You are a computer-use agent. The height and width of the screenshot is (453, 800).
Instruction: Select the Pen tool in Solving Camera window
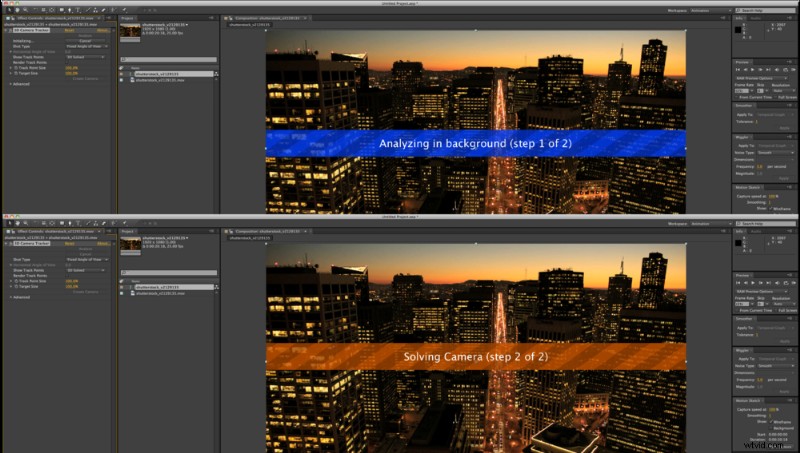pyautogui.click(x=69, y=223)
